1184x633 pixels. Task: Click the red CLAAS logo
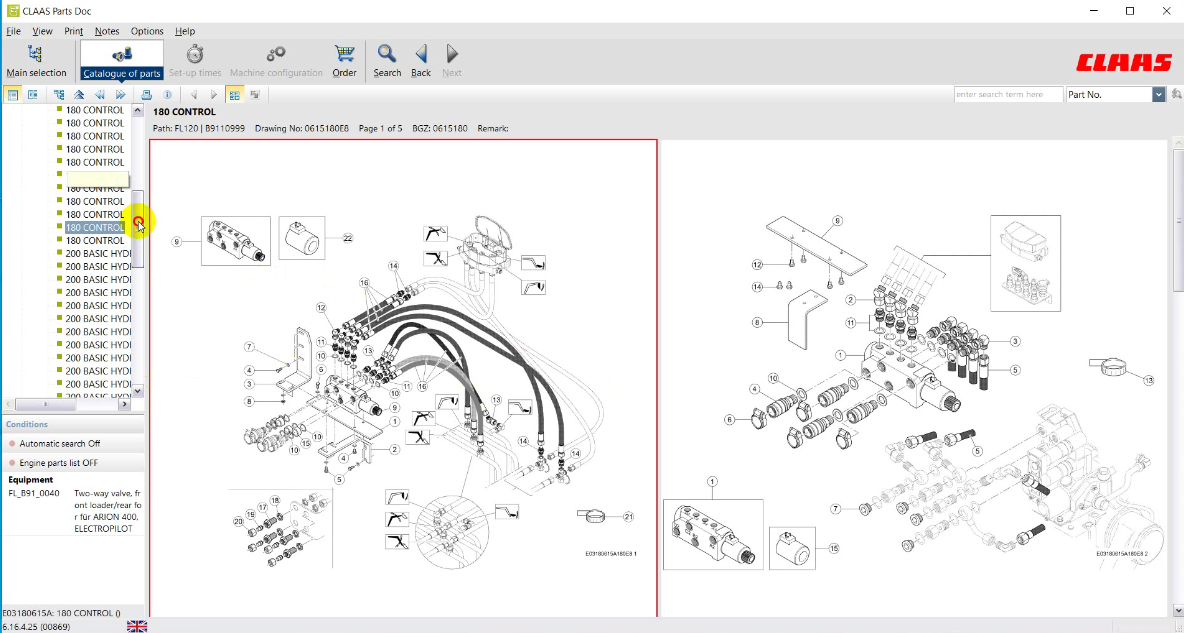1124,63
